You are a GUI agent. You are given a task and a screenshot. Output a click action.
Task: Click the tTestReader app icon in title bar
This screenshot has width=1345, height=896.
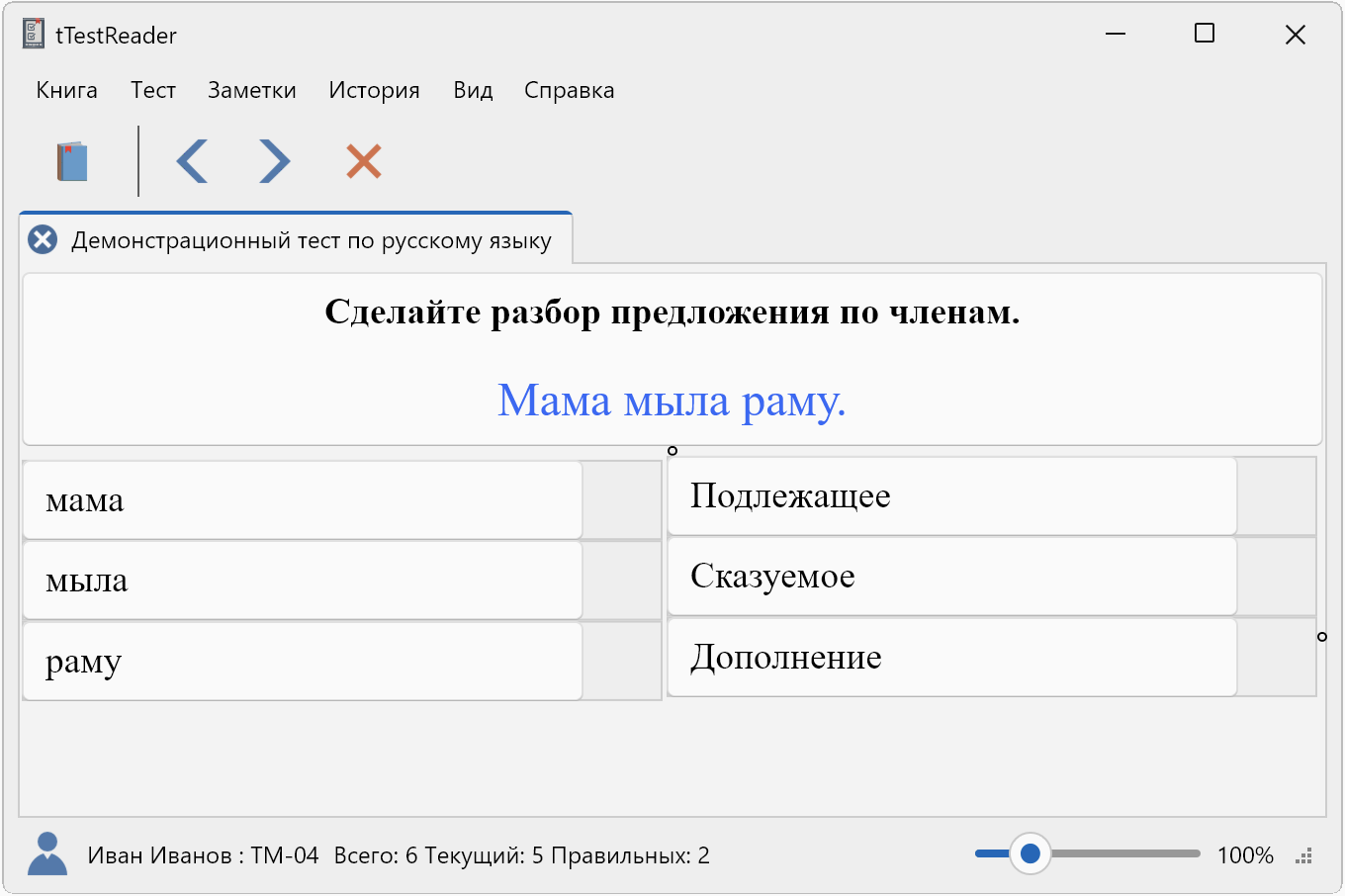34,35
